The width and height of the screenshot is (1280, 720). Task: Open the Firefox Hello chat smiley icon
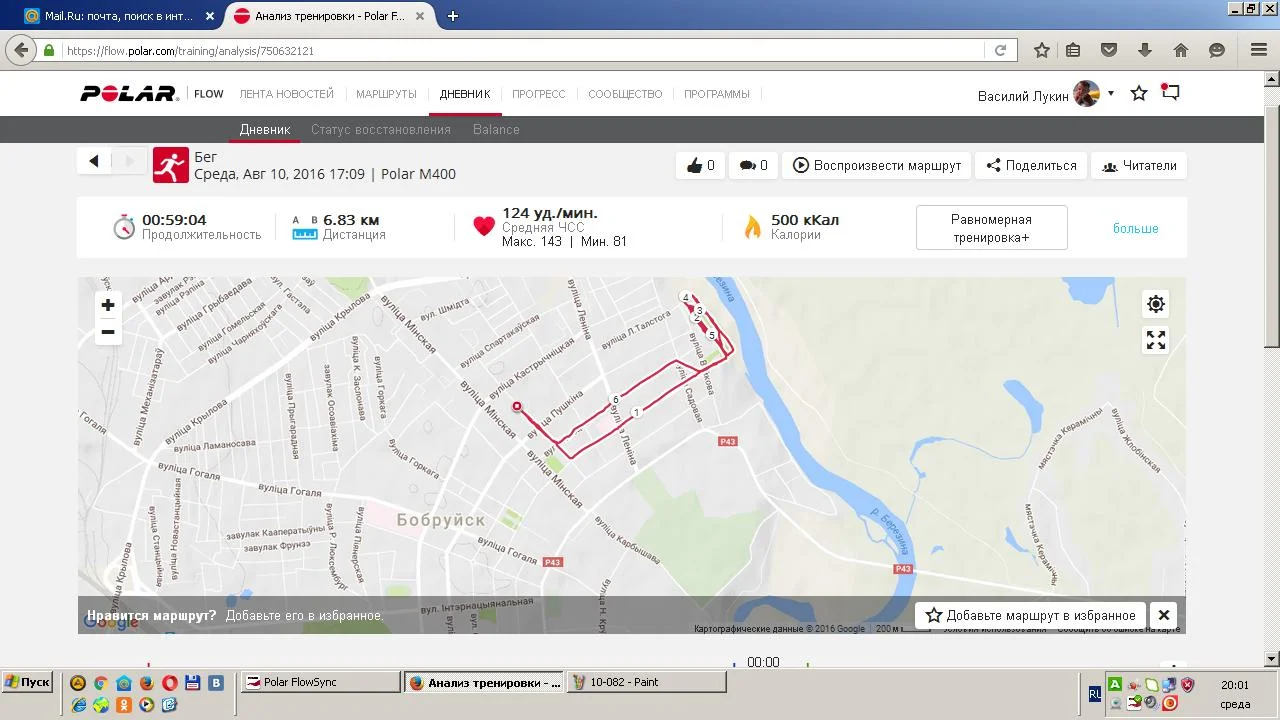1217,50
